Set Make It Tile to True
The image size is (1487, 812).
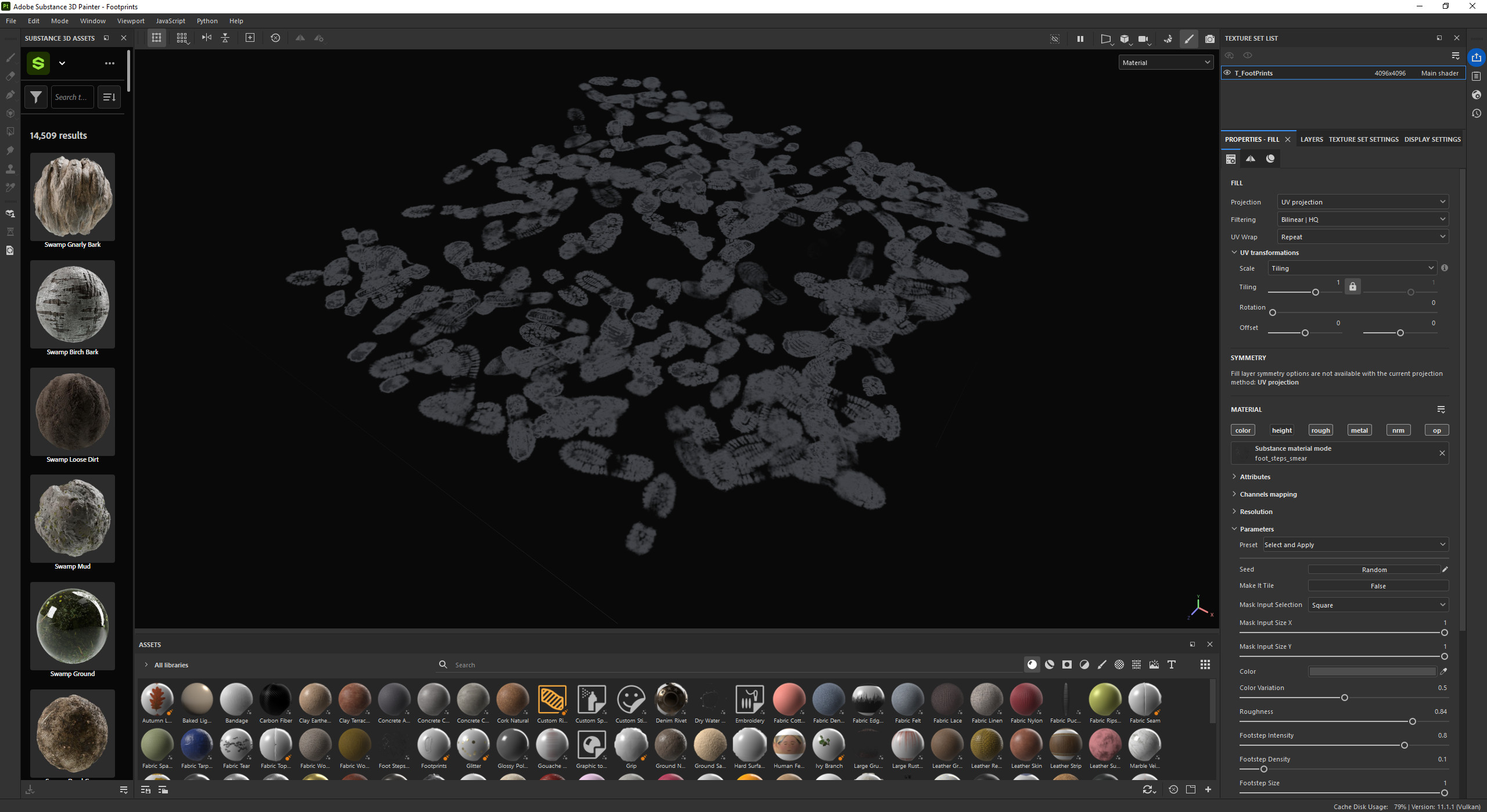(x=1378, y=585)
